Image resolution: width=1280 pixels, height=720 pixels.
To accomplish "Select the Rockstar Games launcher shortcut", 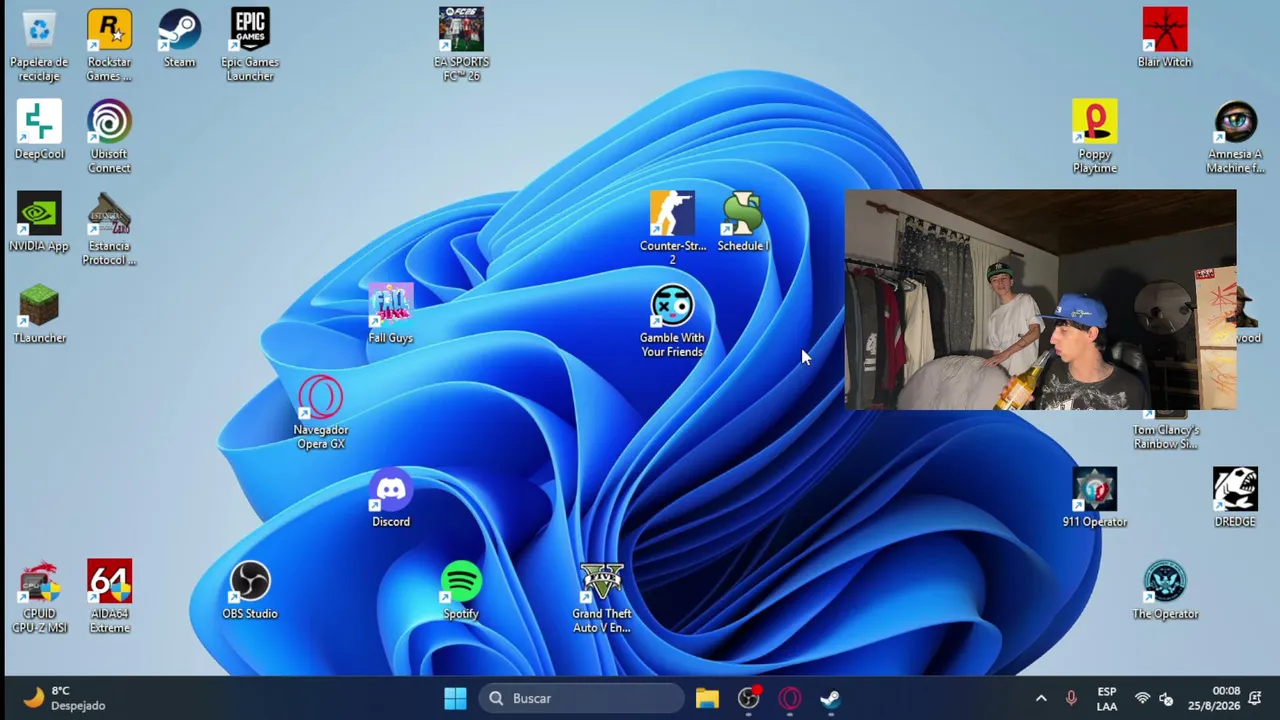I will (x=109, y=46).
